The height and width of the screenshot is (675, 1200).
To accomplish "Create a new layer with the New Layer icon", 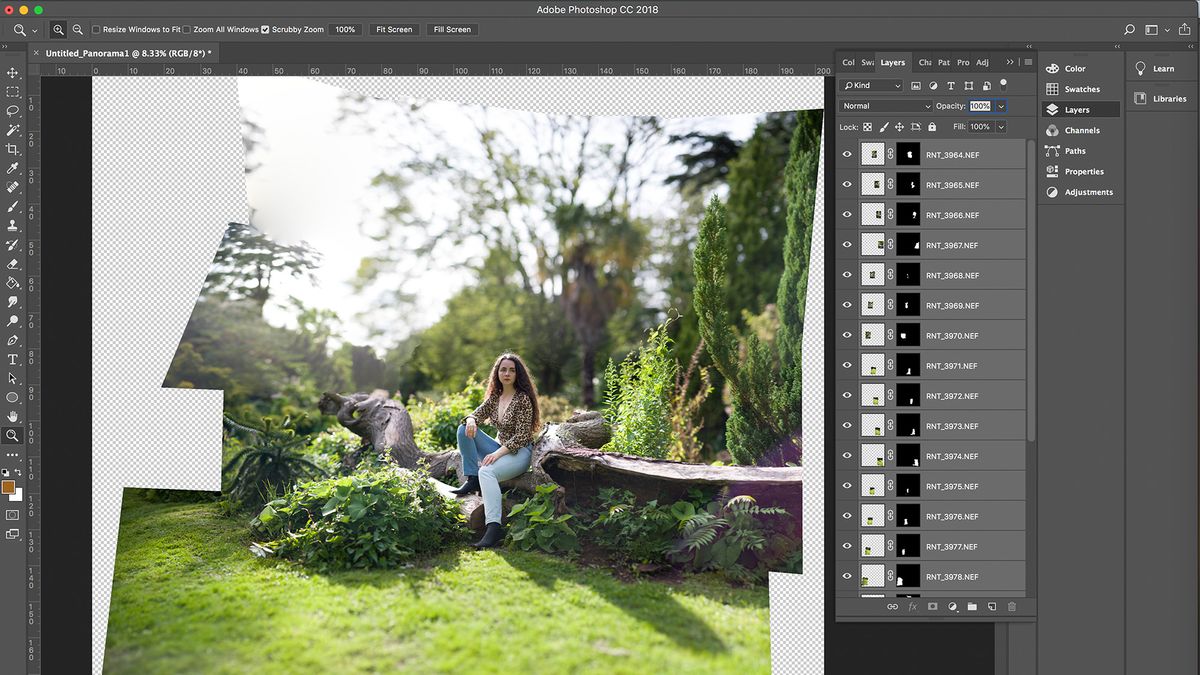I will [x=991, y=606].
